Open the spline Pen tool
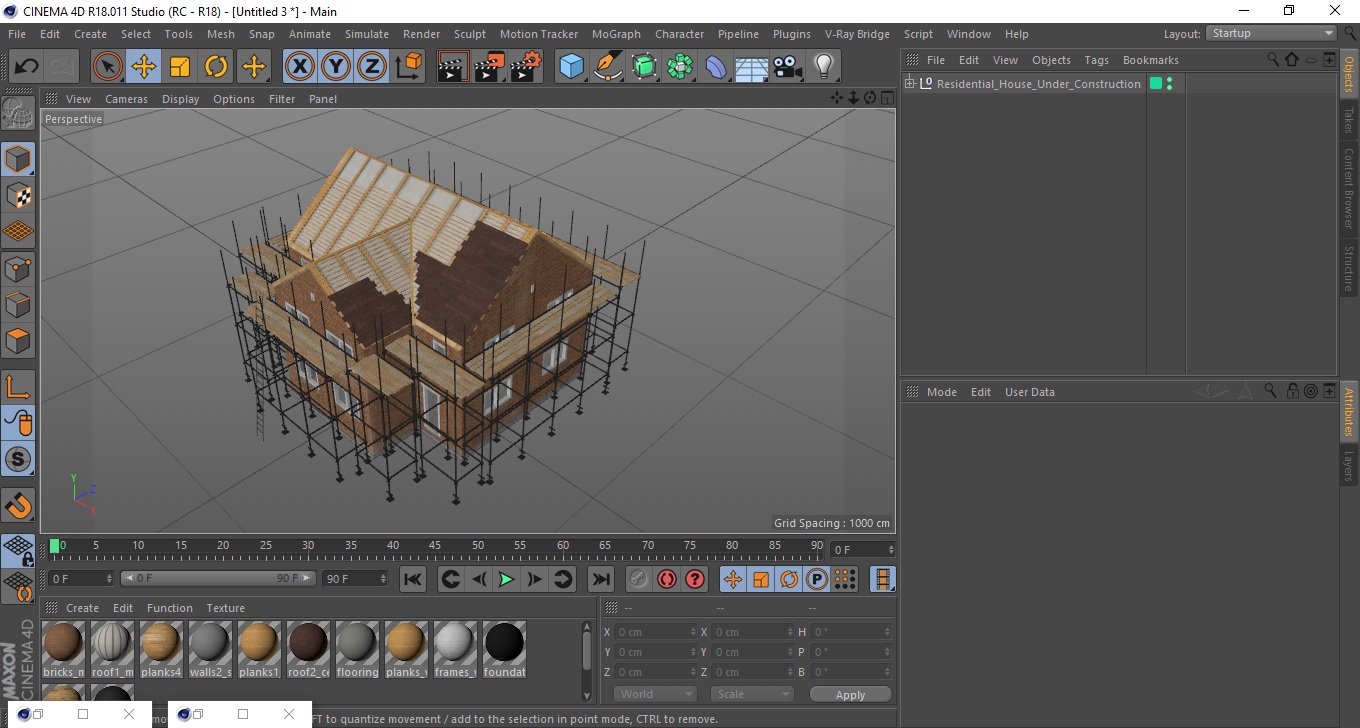Viewport: 1360px width, 728px height. click(x=608, y=67)
